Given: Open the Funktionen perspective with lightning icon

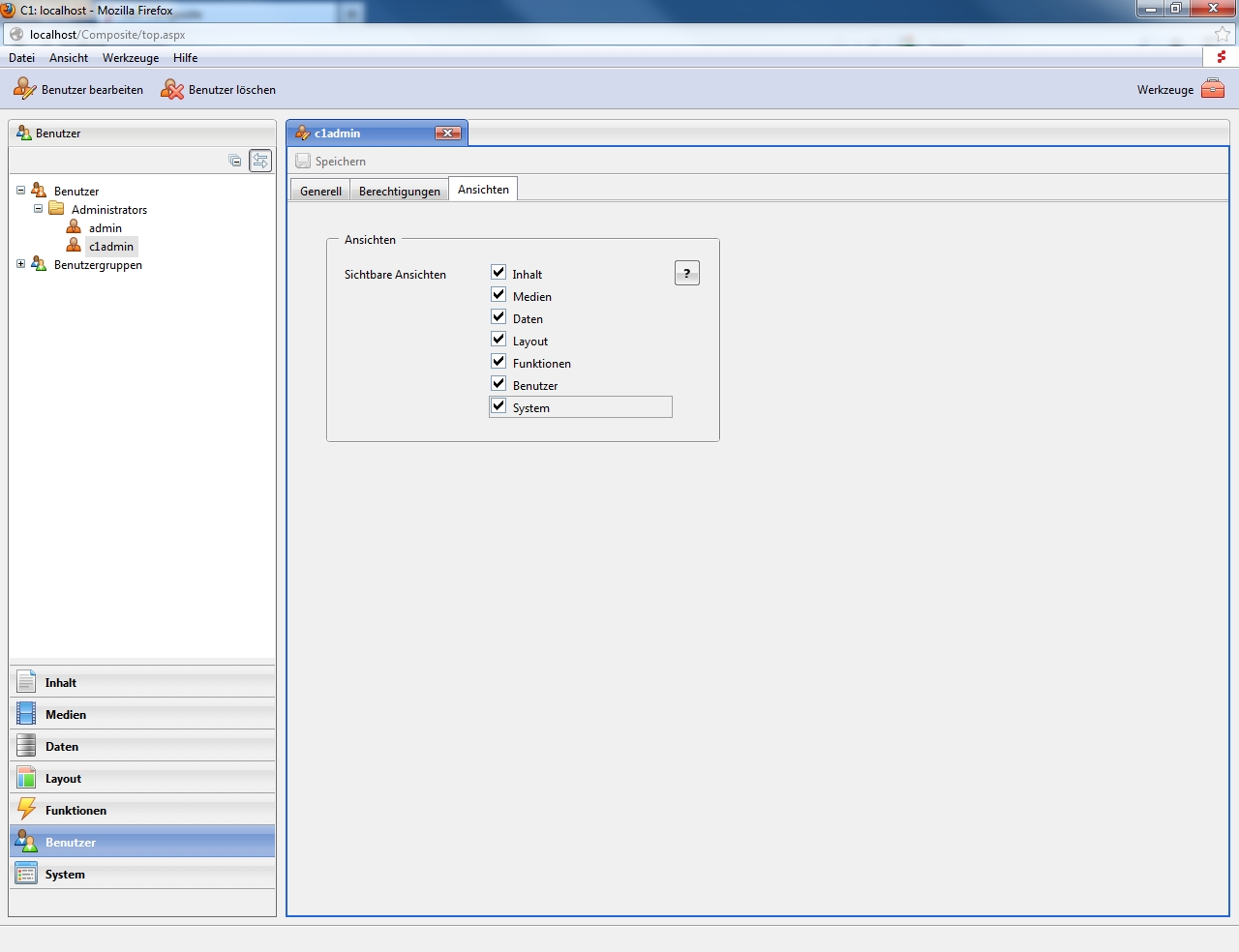Looking at the screenshot, I should (27, 810).
